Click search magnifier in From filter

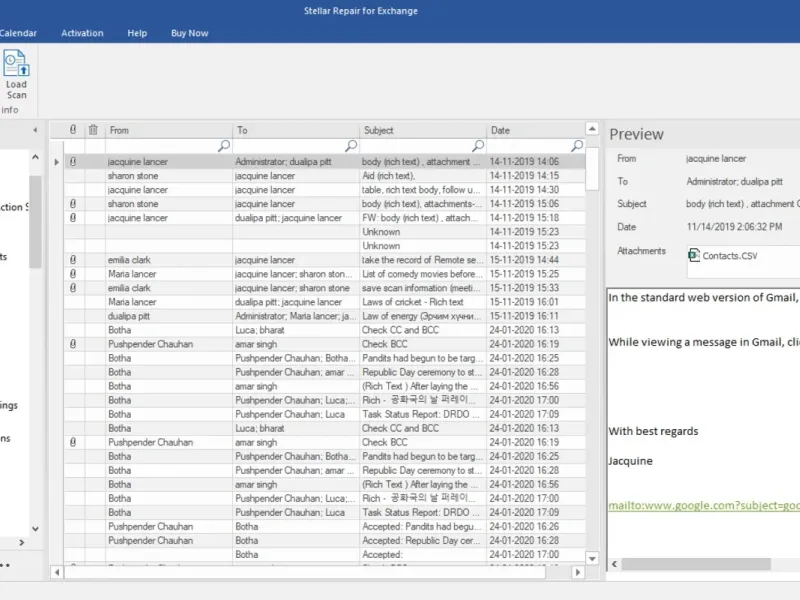point(223,146)
